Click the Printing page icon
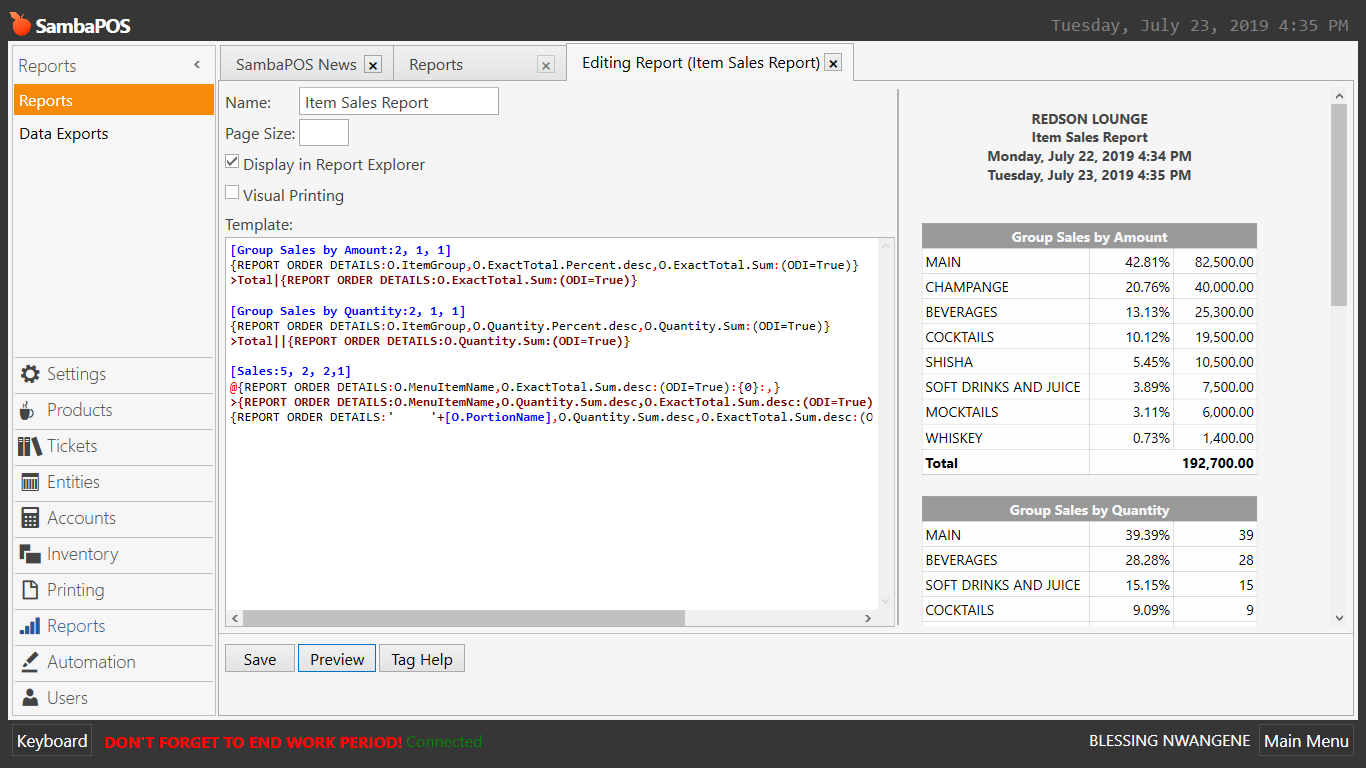Image resolution: width=1366 pixels, height=768 pixels. [x=30, y=590]
